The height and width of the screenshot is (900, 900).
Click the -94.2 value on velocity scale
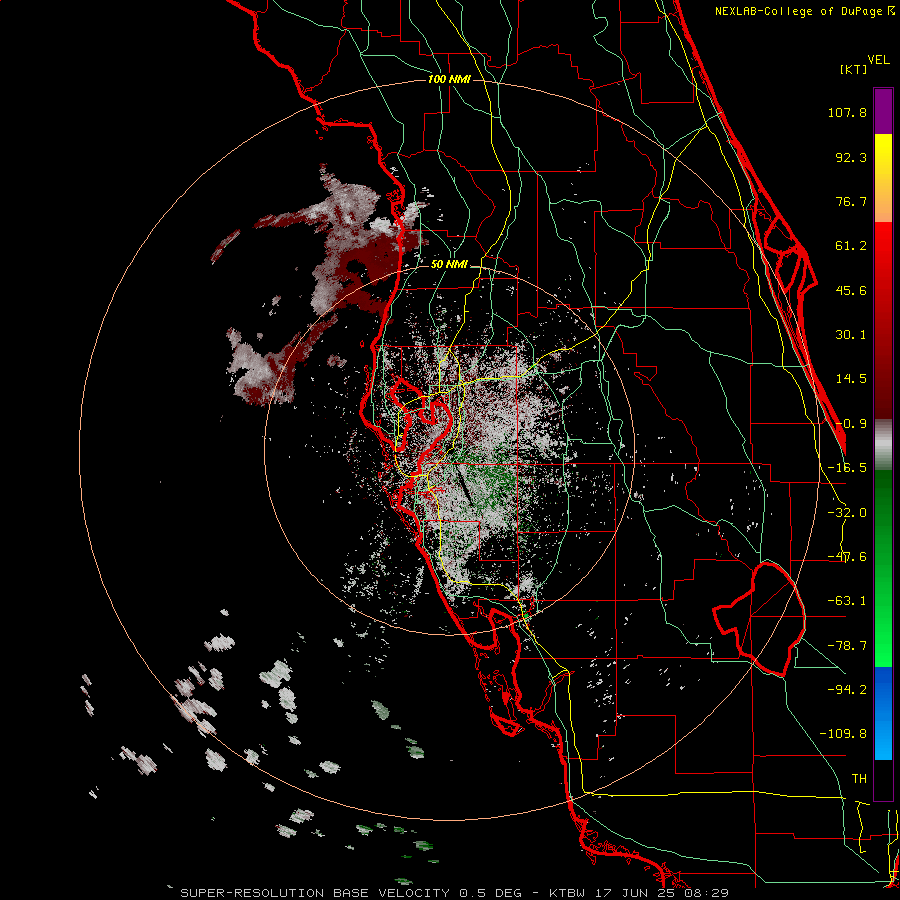[x=847, y=690]
